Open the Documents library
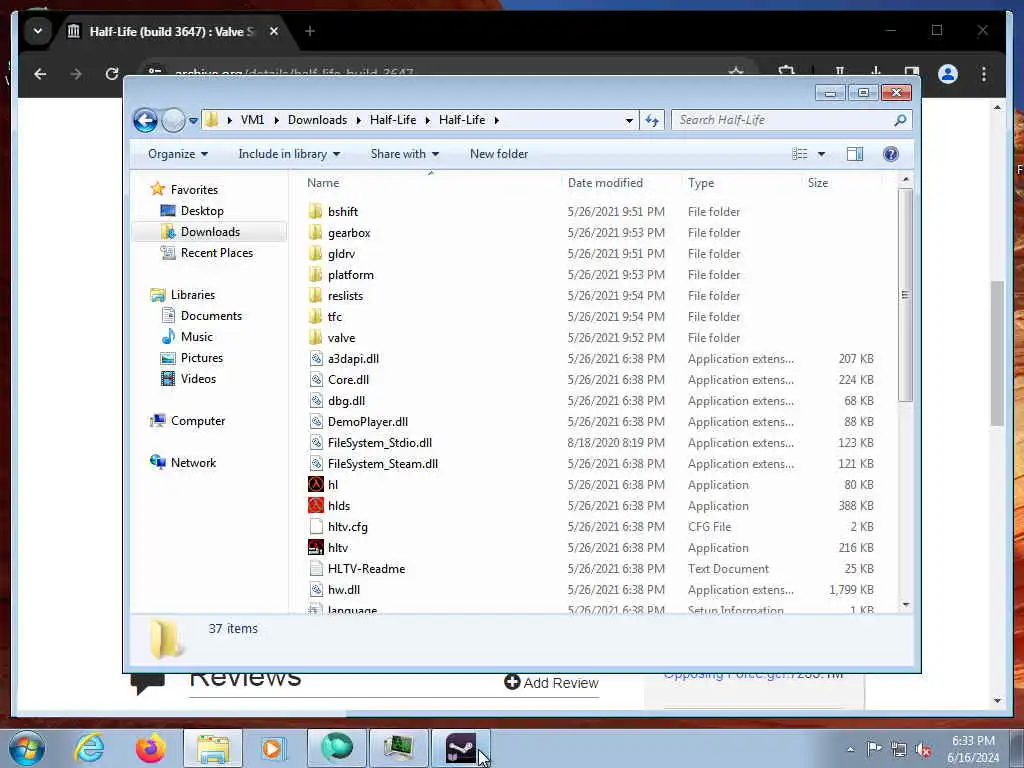Screen dimensions: 1024x768 211,315
